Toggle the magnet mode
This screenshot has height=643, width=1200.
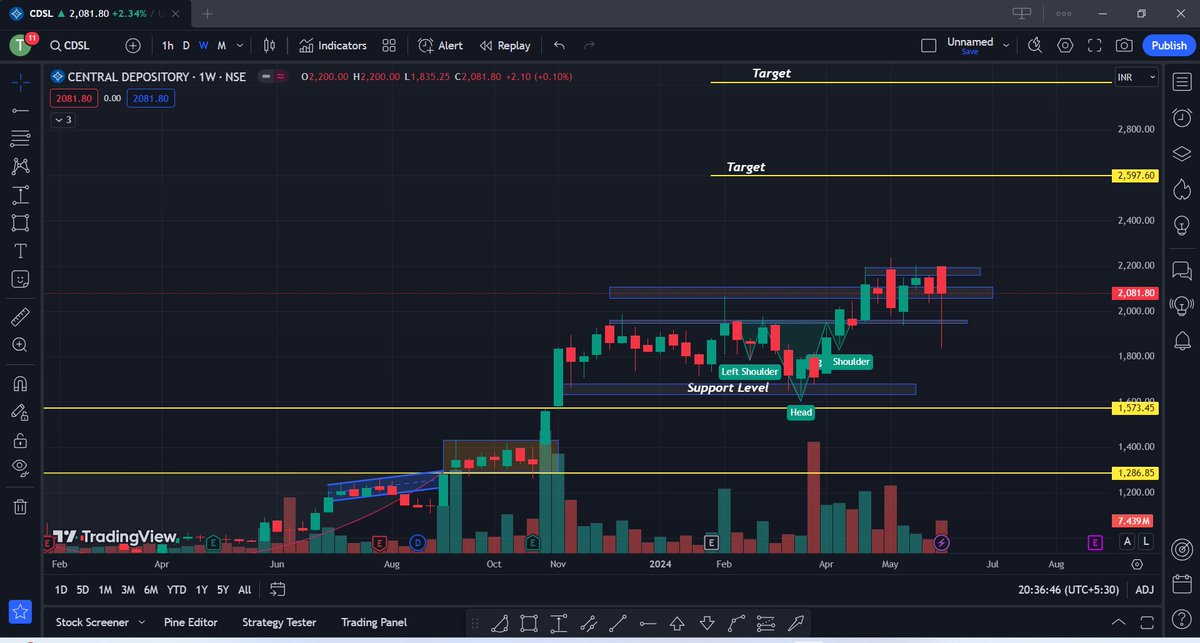click(x=20, y=383)
